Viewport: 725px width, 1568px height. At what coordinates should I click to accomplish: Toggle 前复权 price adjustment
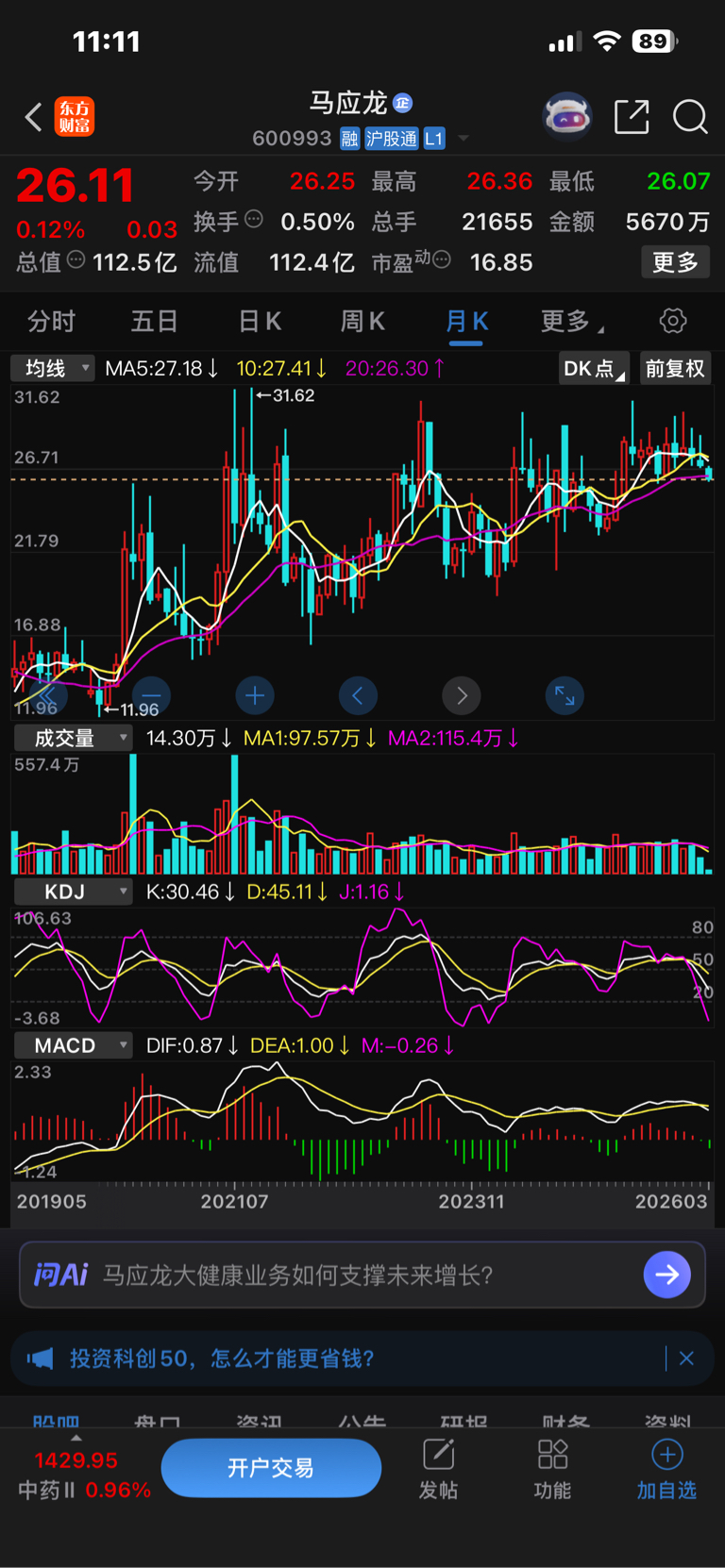click(x=675, y=368)
